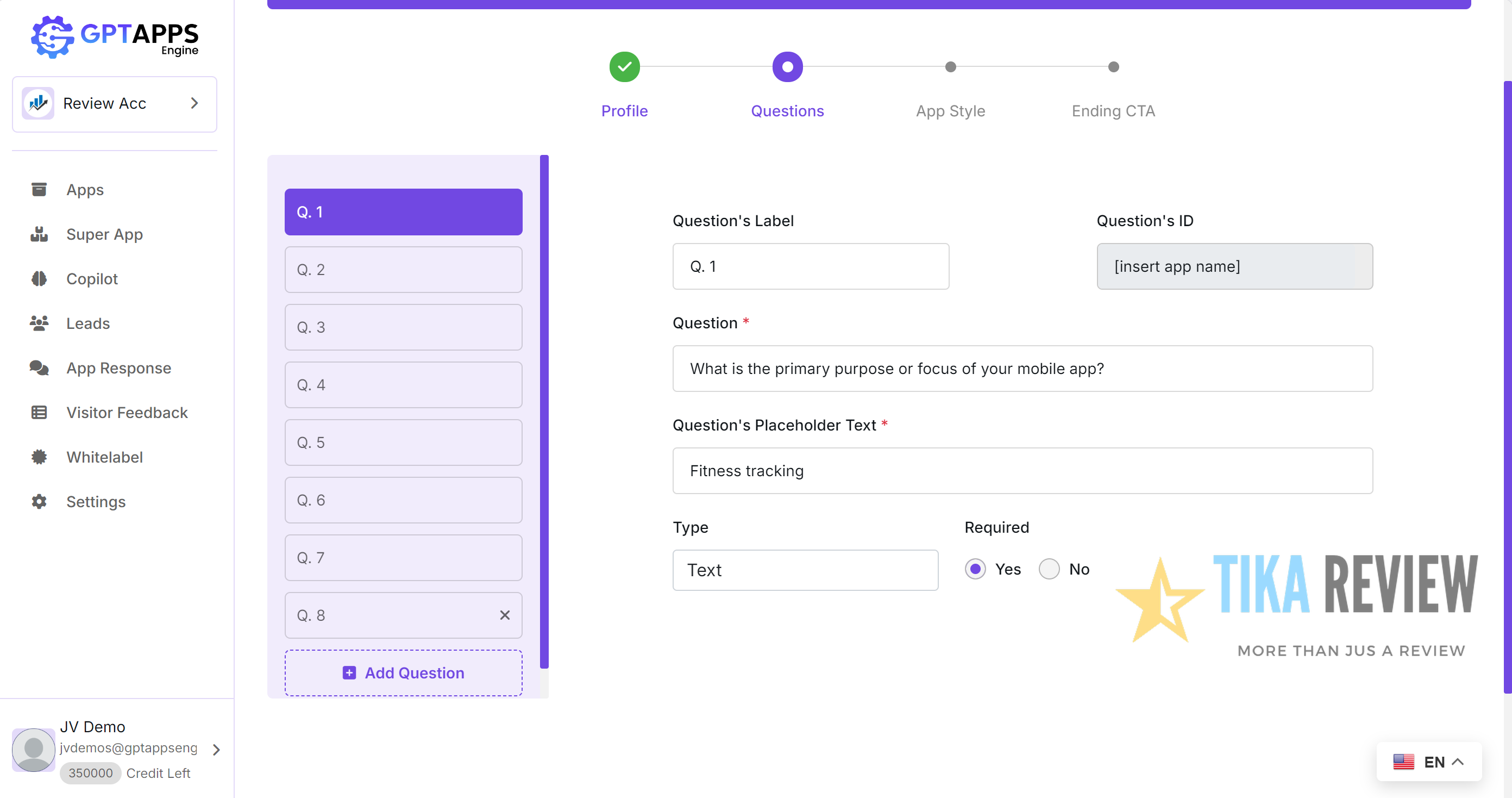Open the Whitelabel badge icon
This screenshot has height=798, width=1512.
coord(39,457)
